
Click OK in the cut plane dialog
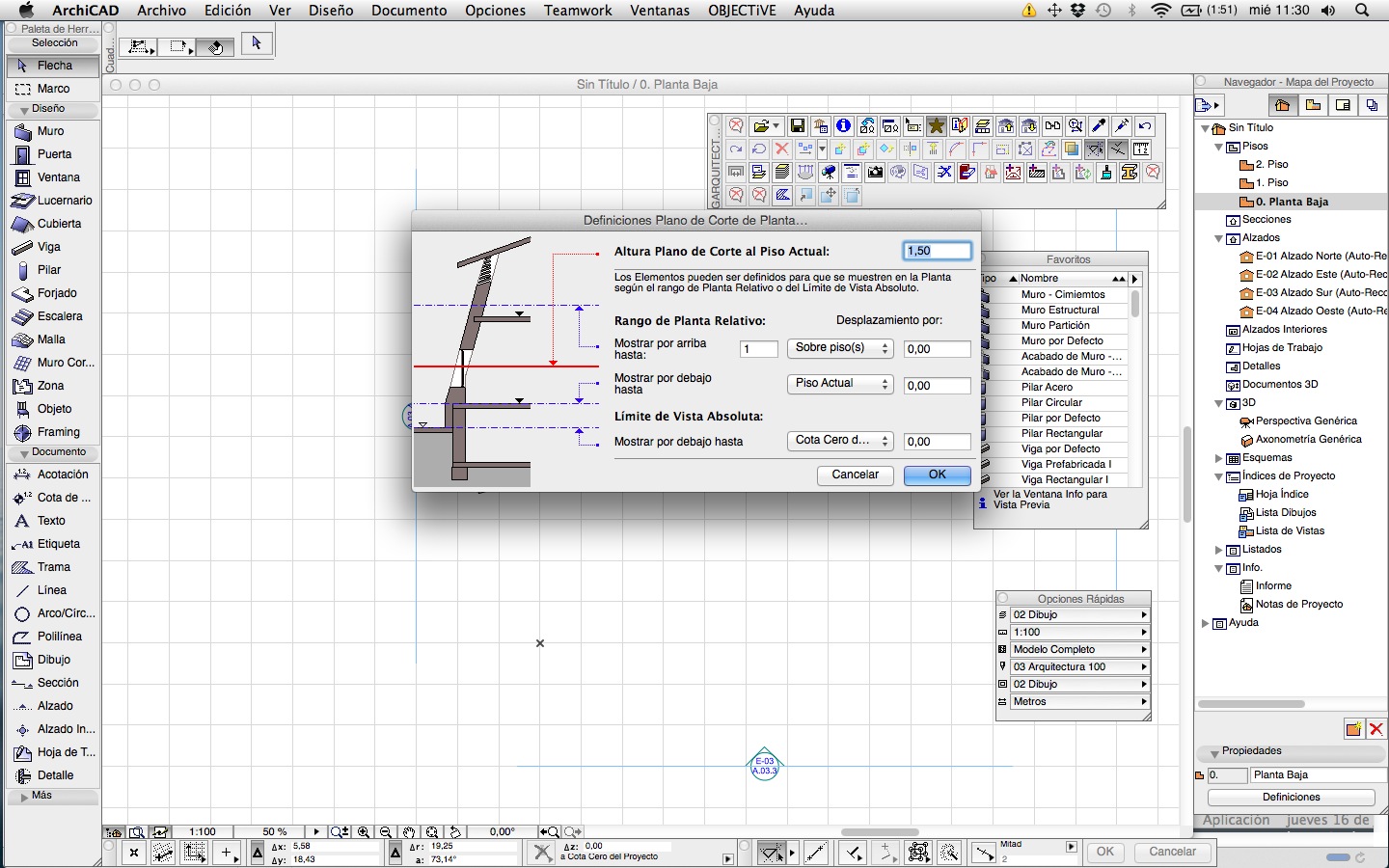(x=937, y=475)
